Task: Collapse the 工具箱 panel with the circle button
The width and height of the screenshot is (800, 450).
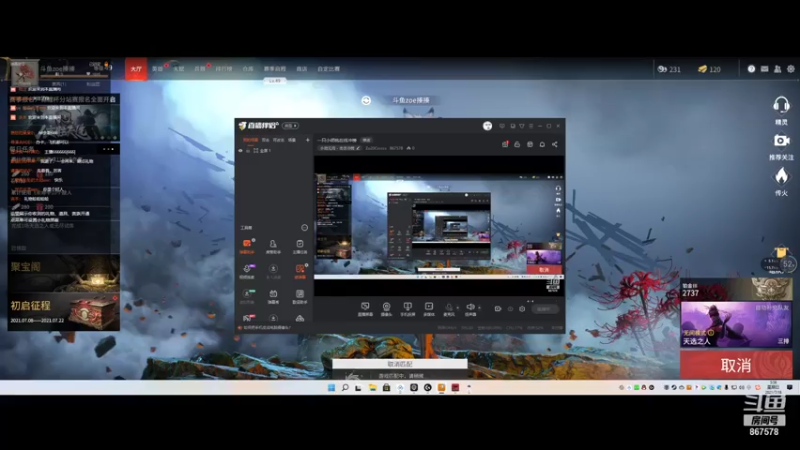Action: point(305,228)
